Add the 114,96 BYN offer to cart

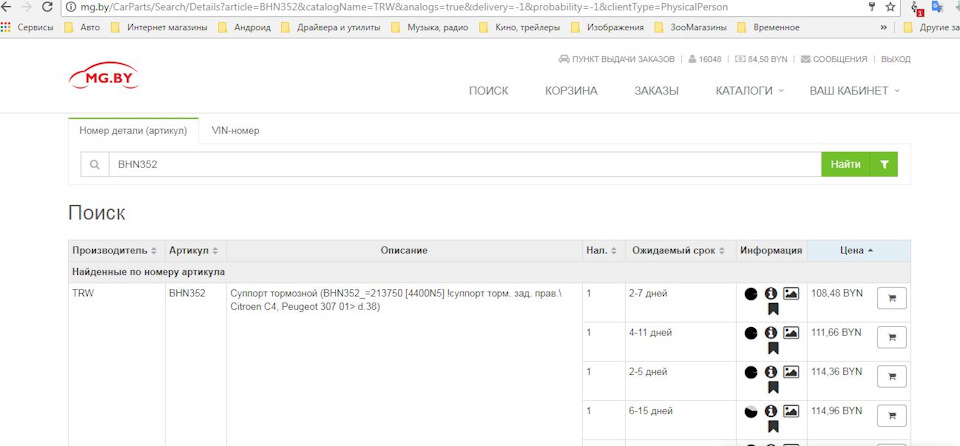pos(891,415)
